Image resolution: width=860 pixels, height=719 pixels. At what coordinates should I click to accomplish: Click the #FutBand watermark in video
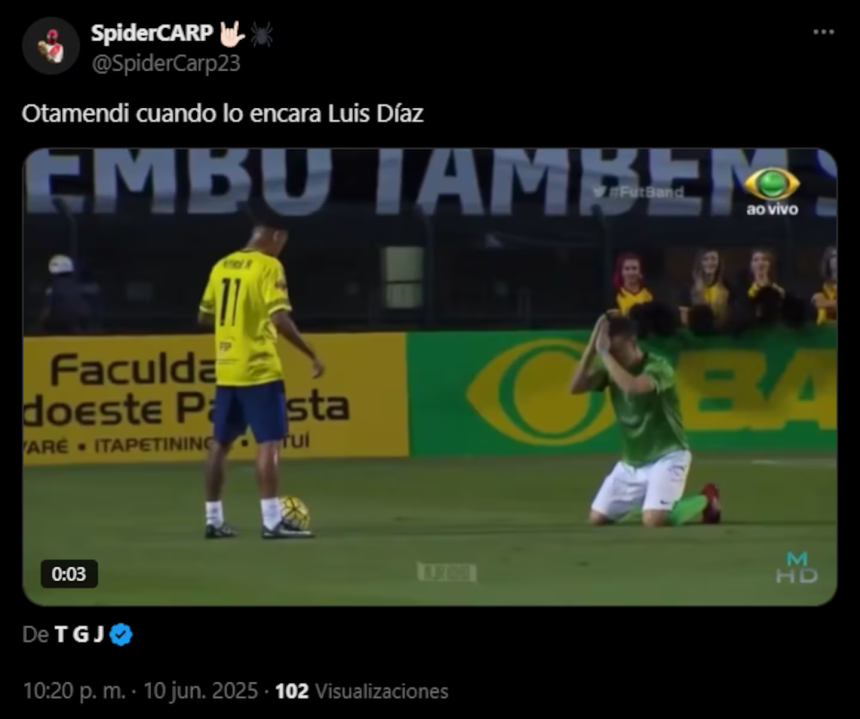point(640,192)
